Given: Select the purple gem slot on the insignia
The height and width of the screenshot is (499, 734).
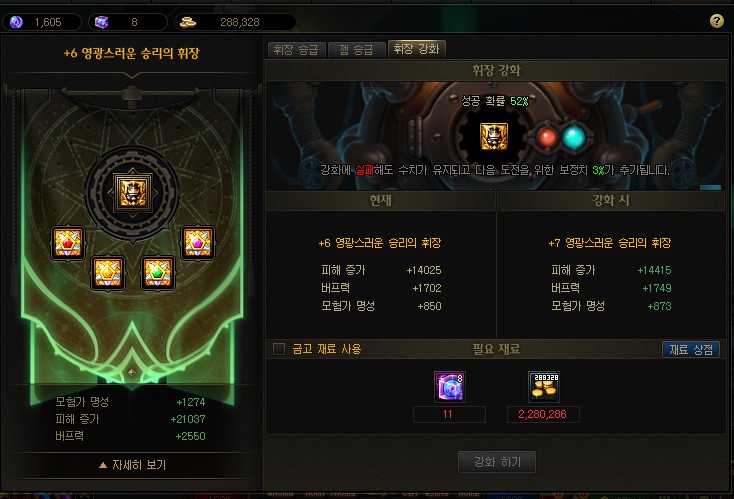Looking at the screenshot, I should 198,242.
